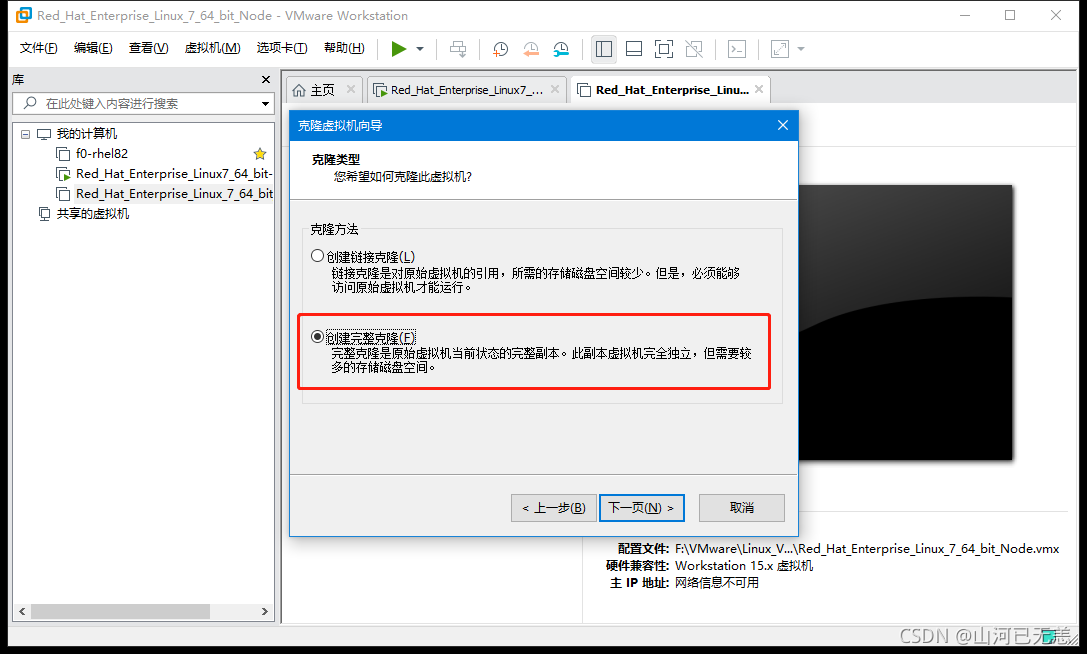
Task: Select the f0-rhel82 virtual machine
Action: click(102, 154)
